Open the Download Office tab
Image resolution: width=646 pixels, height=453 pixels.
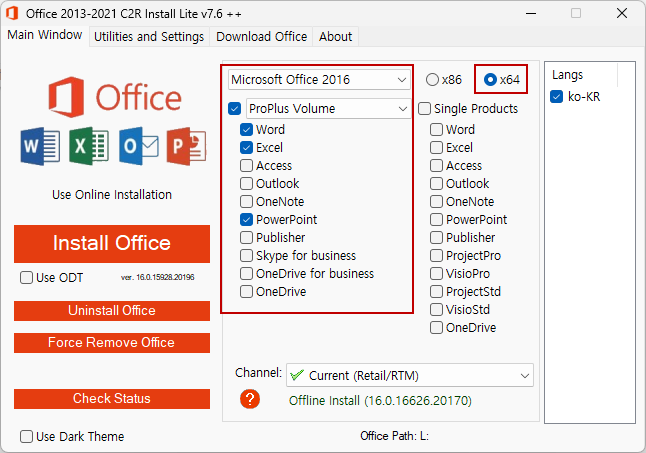pyautogui.click(x=261, y=37)
